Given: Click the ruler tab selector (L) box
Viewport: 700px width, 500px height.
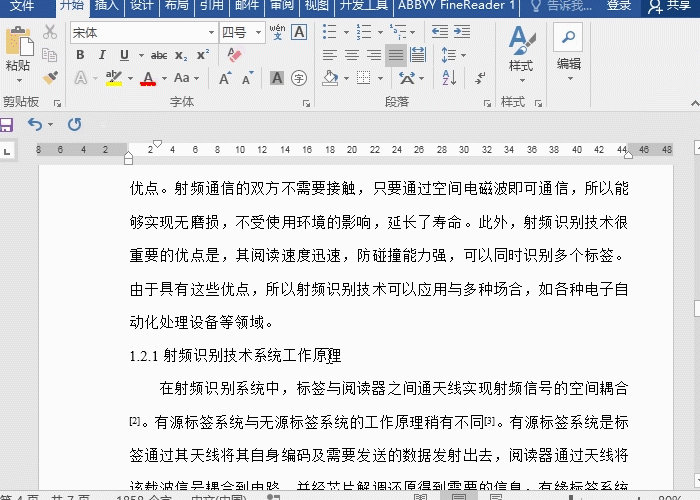Looking at the screenshot, I should click(7, 152).
